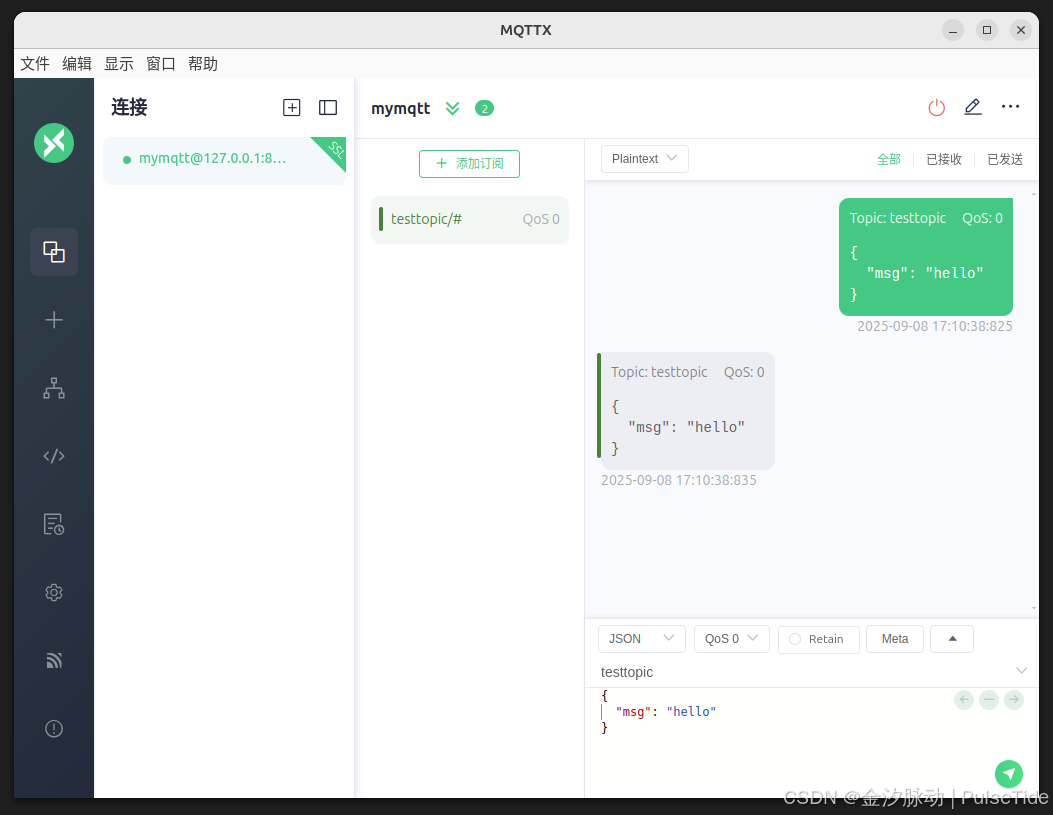Open the 文件 menu
The height and width of the screenshot is (815, 1053).
[35, 64]
